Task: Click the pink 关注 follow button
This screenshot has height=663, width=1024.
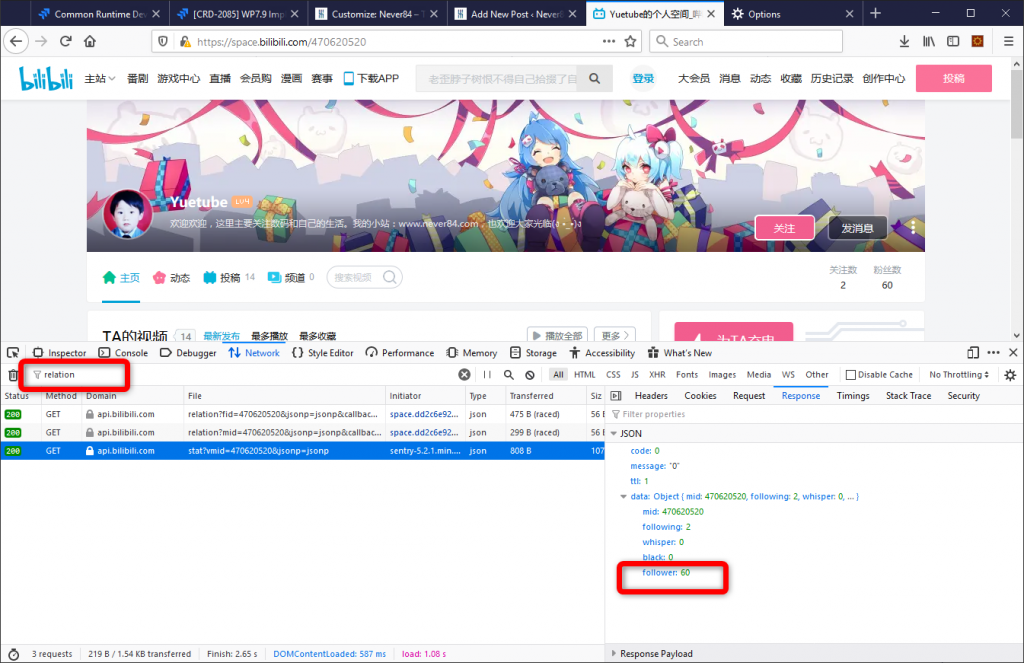Action: pyautogui.click(x=785, y=228)
